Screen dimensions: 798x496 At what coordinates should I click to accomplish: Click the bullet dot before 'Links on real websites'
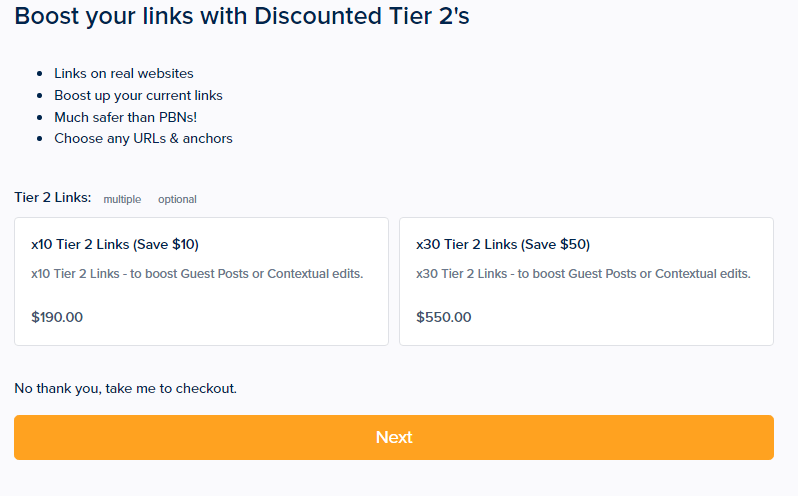point(39,74)
